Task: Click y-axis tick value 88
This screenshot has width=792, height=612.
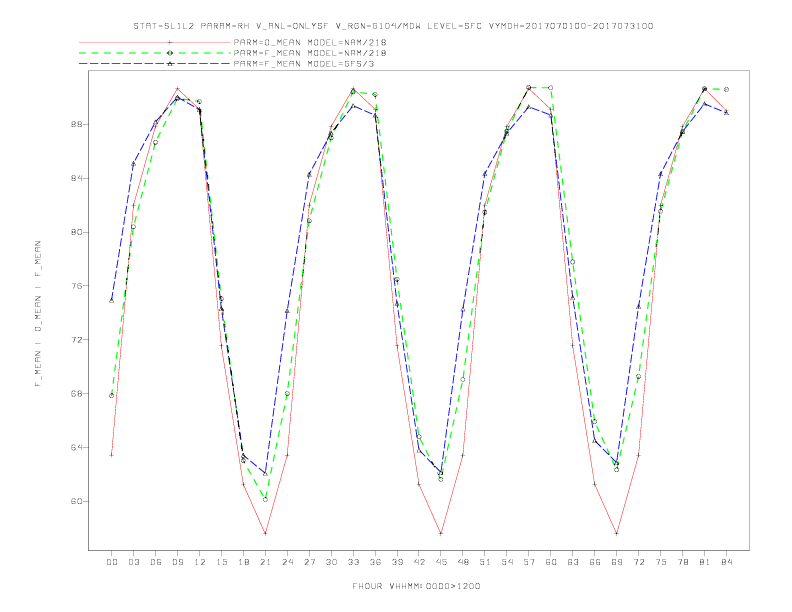Action: coord(77,124)
